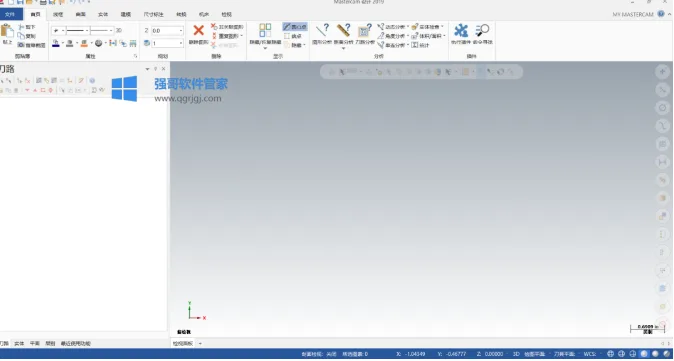674x361 pixels.
Task: Click the red X delete entities icon
Action: coord(198,31)
